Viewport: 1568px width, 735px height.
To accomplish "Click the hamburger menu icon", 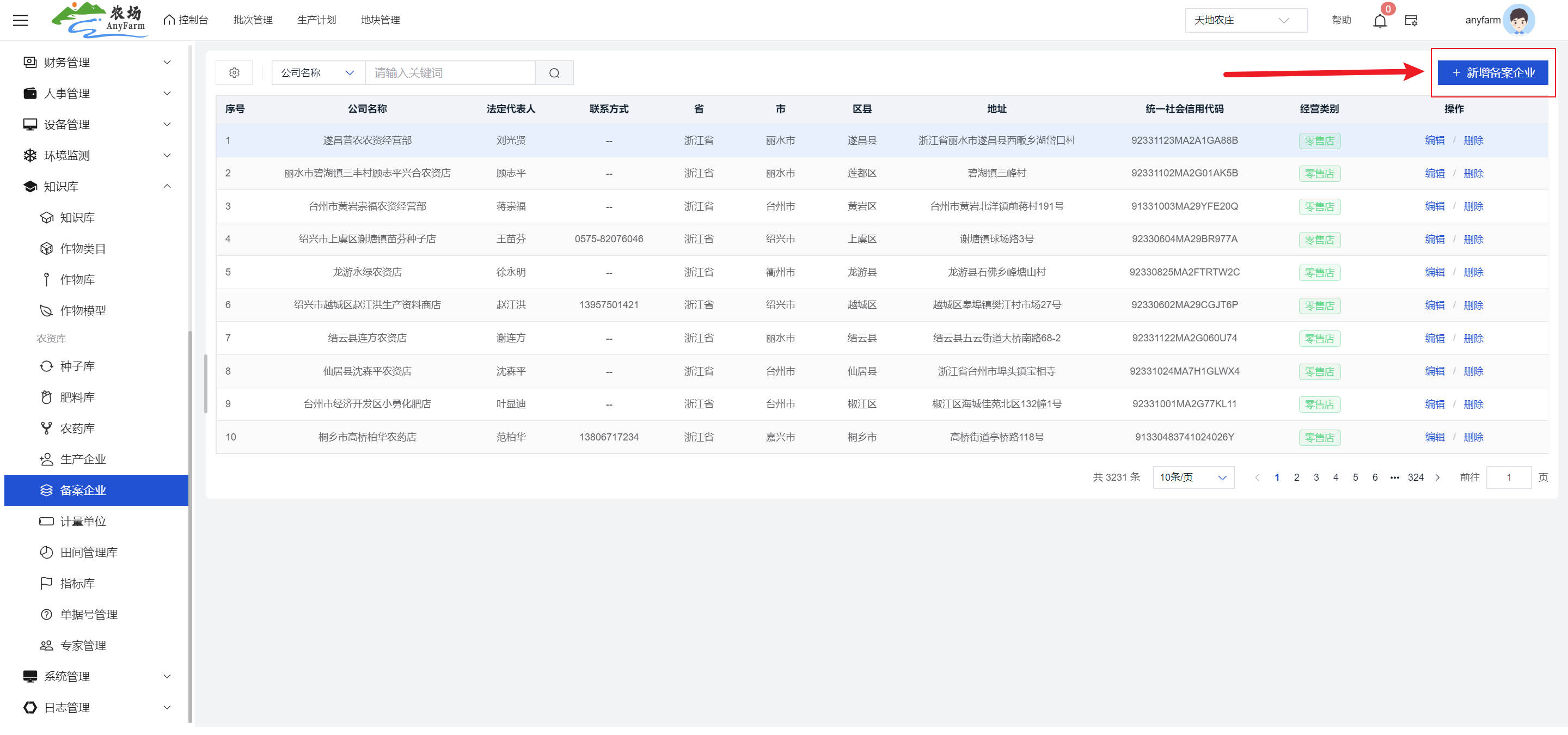I will pos(20,20).
